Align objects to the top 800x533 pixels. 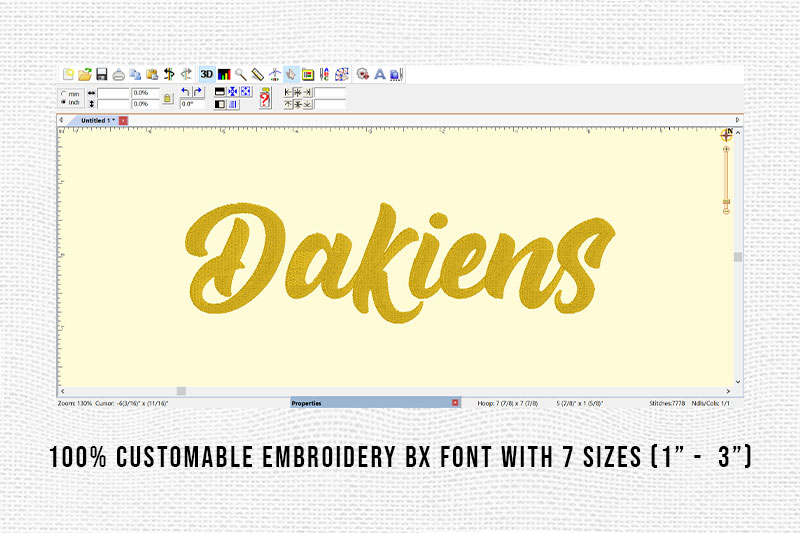tap(288, 104)
